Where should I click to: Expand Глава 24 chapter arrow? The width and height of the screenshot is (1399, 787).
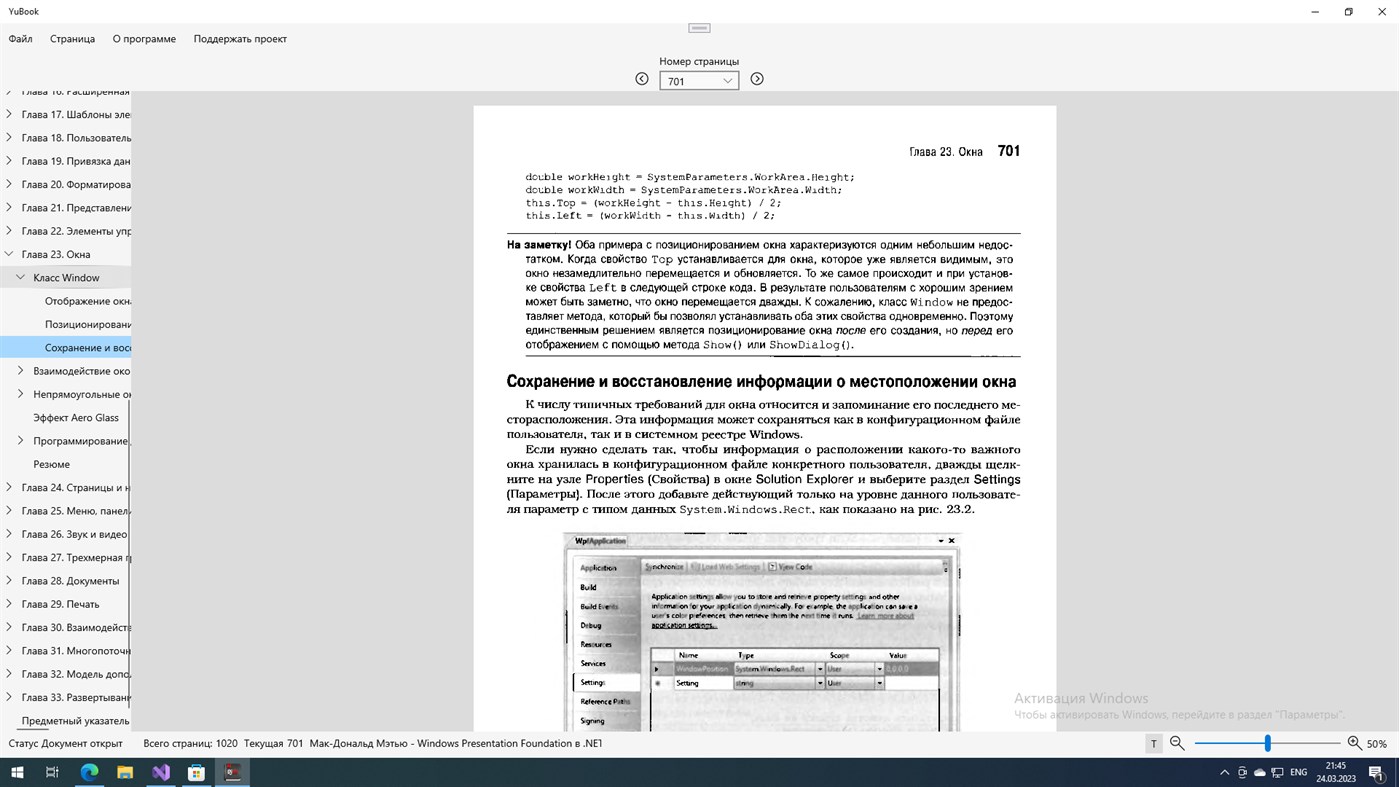coord(9,488)
